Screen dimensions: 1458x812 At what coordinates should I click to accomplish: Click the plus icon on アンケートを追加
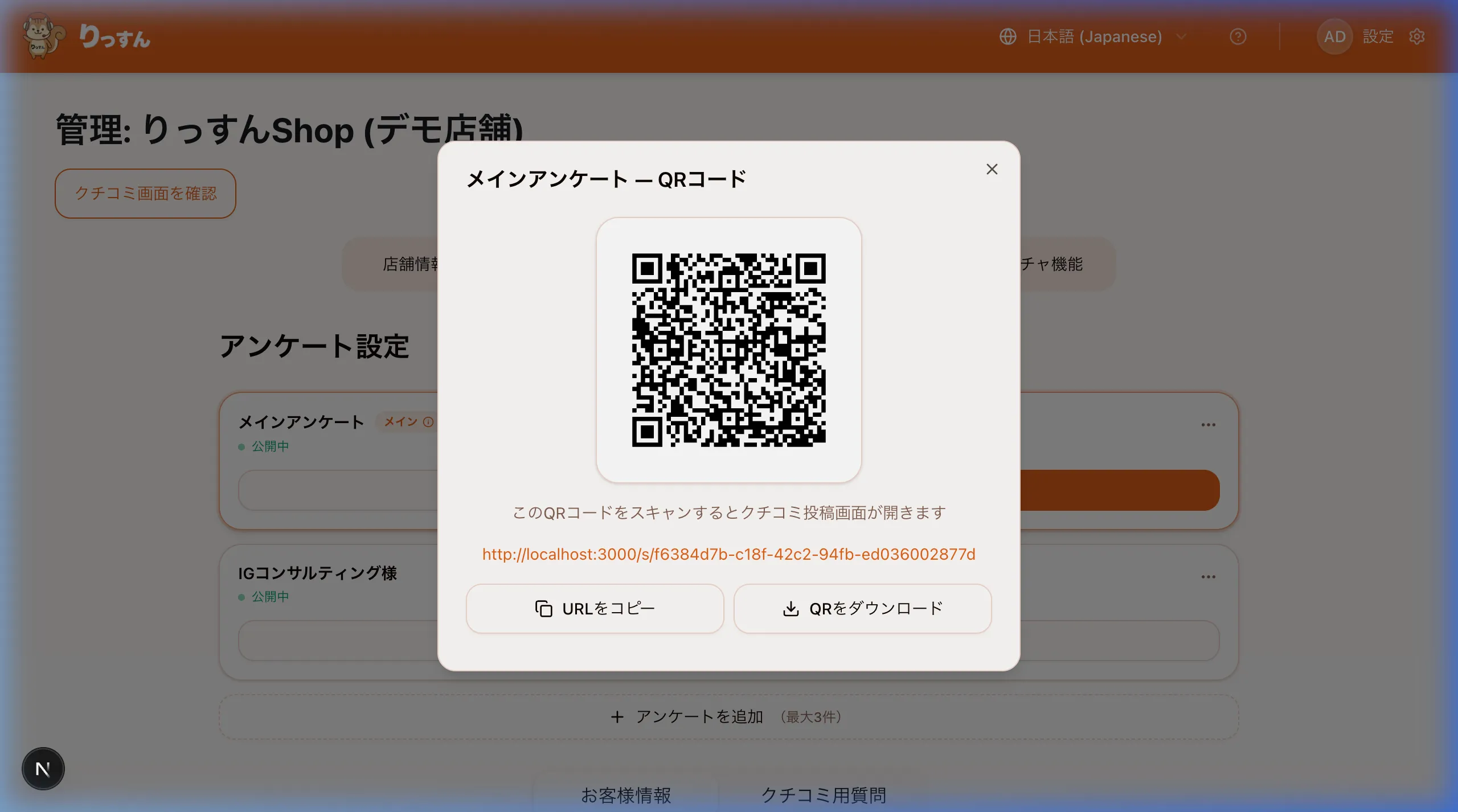[619, 717]
